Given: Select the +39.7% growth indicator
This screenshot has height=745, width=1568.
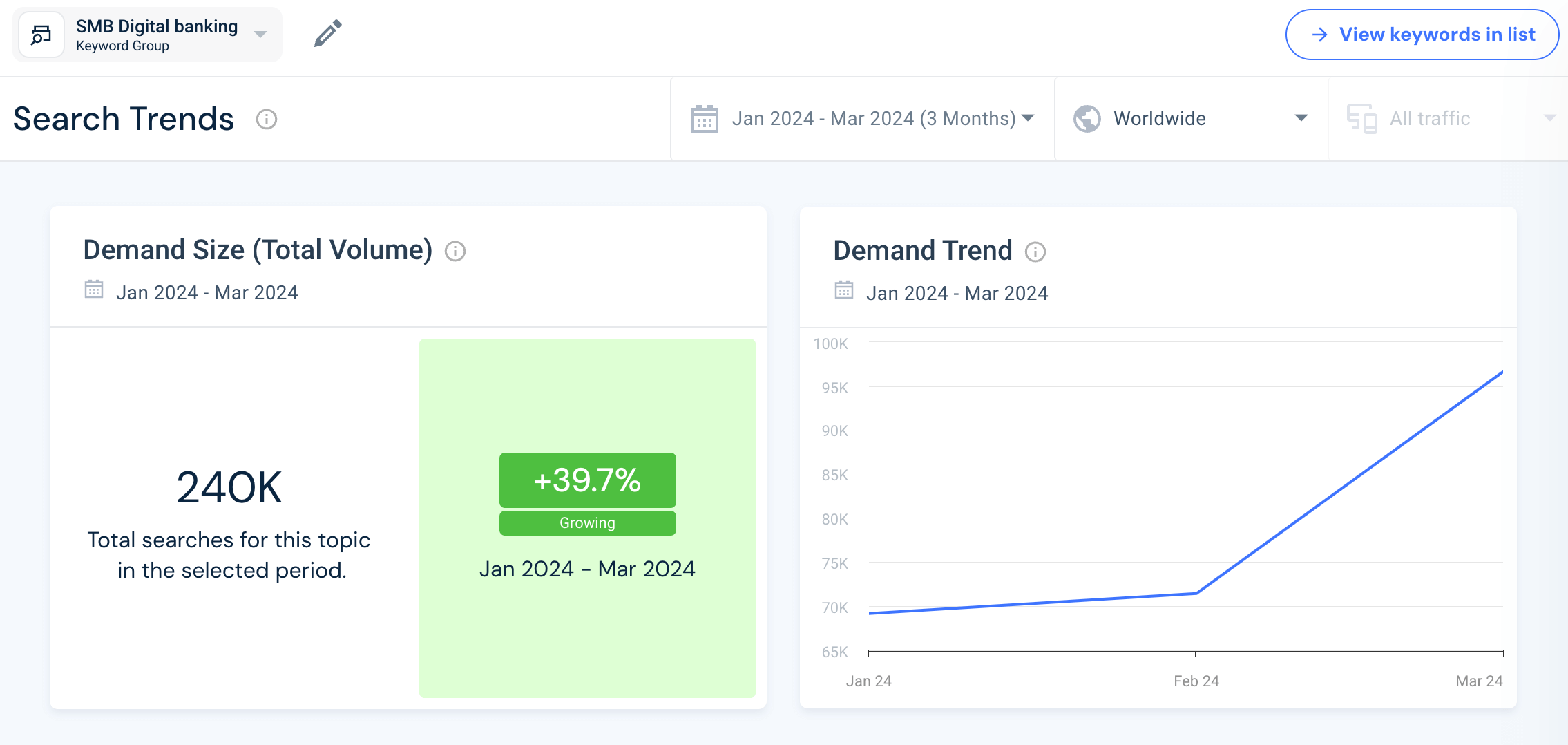Looking at the screenshot, I should coord(586,480).
